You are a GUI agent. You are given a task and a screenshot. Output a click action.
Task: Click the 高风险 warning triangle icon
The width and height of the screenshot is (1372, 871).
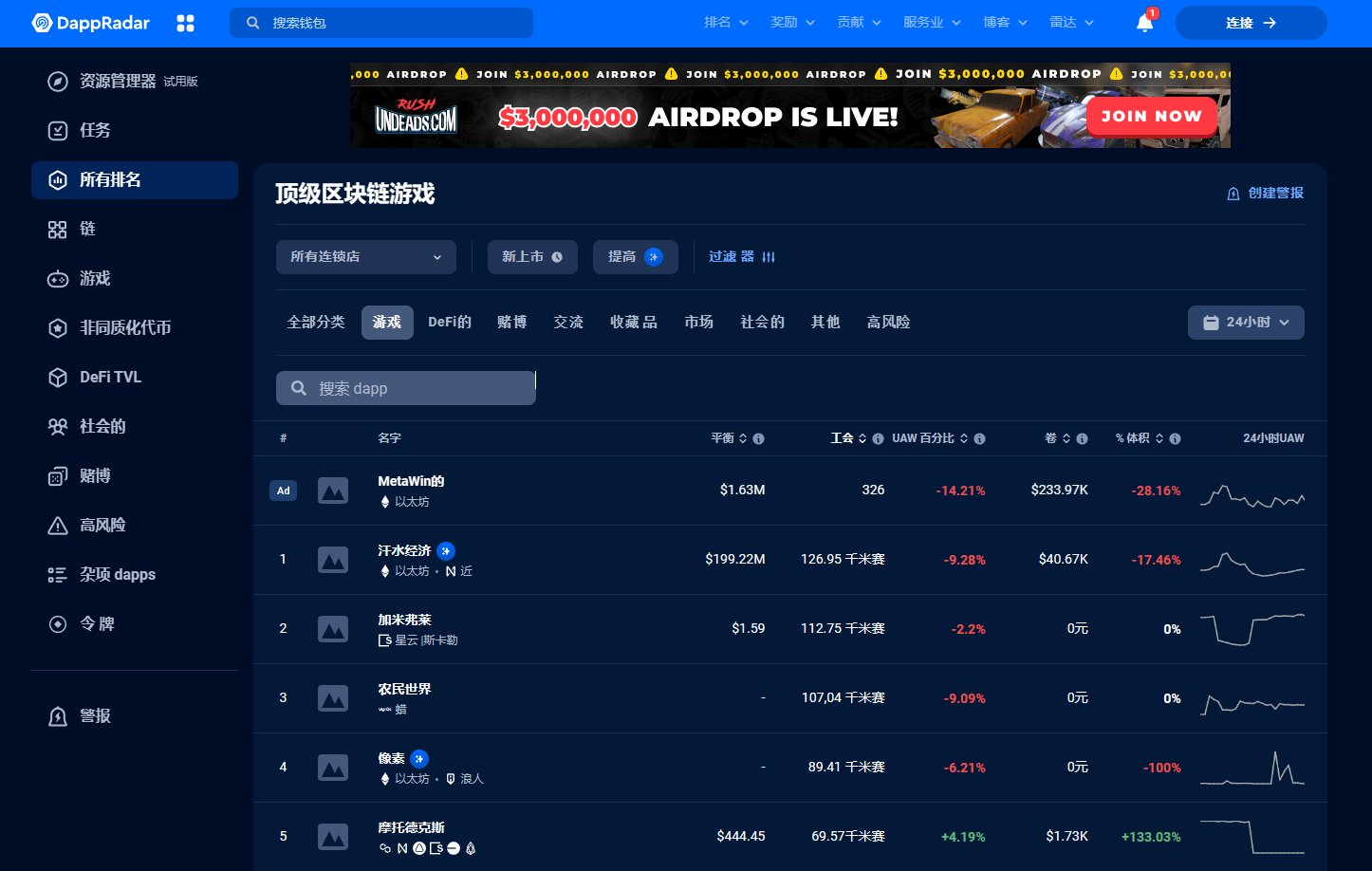[x=58, y=526]
